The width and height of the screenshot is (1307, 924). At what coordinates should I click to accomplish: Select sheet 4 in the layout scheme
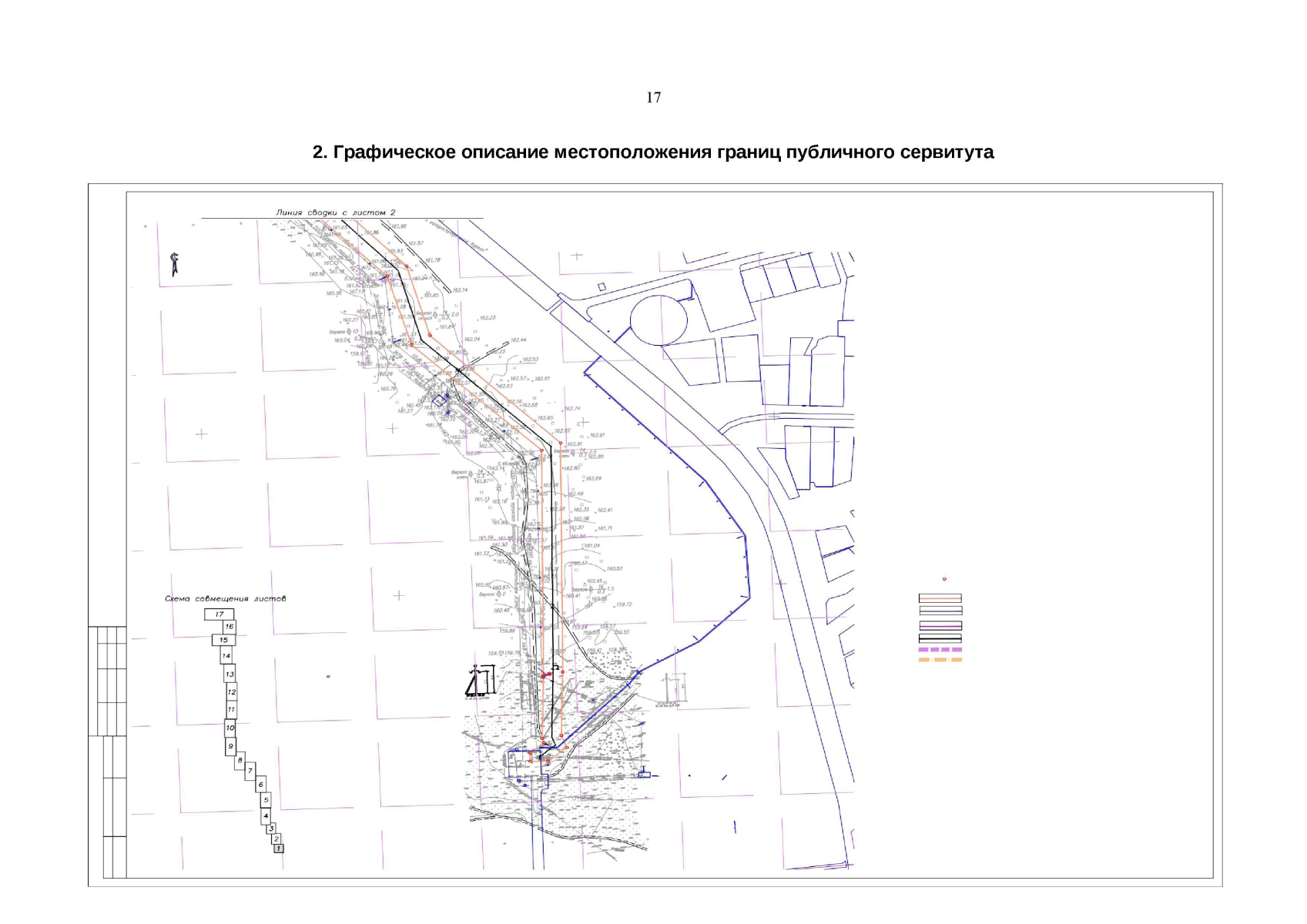(266, 815)
